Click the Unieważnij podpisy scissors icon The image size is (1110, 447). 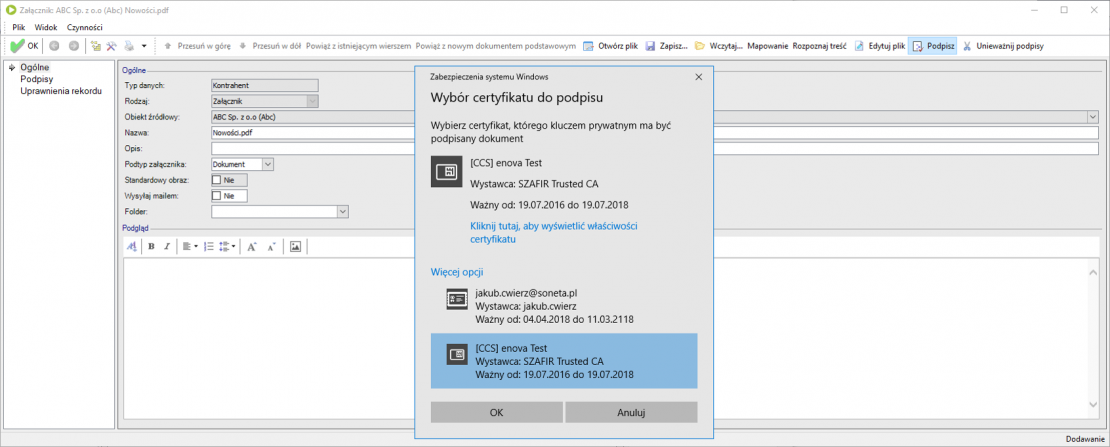click(967, 46)
